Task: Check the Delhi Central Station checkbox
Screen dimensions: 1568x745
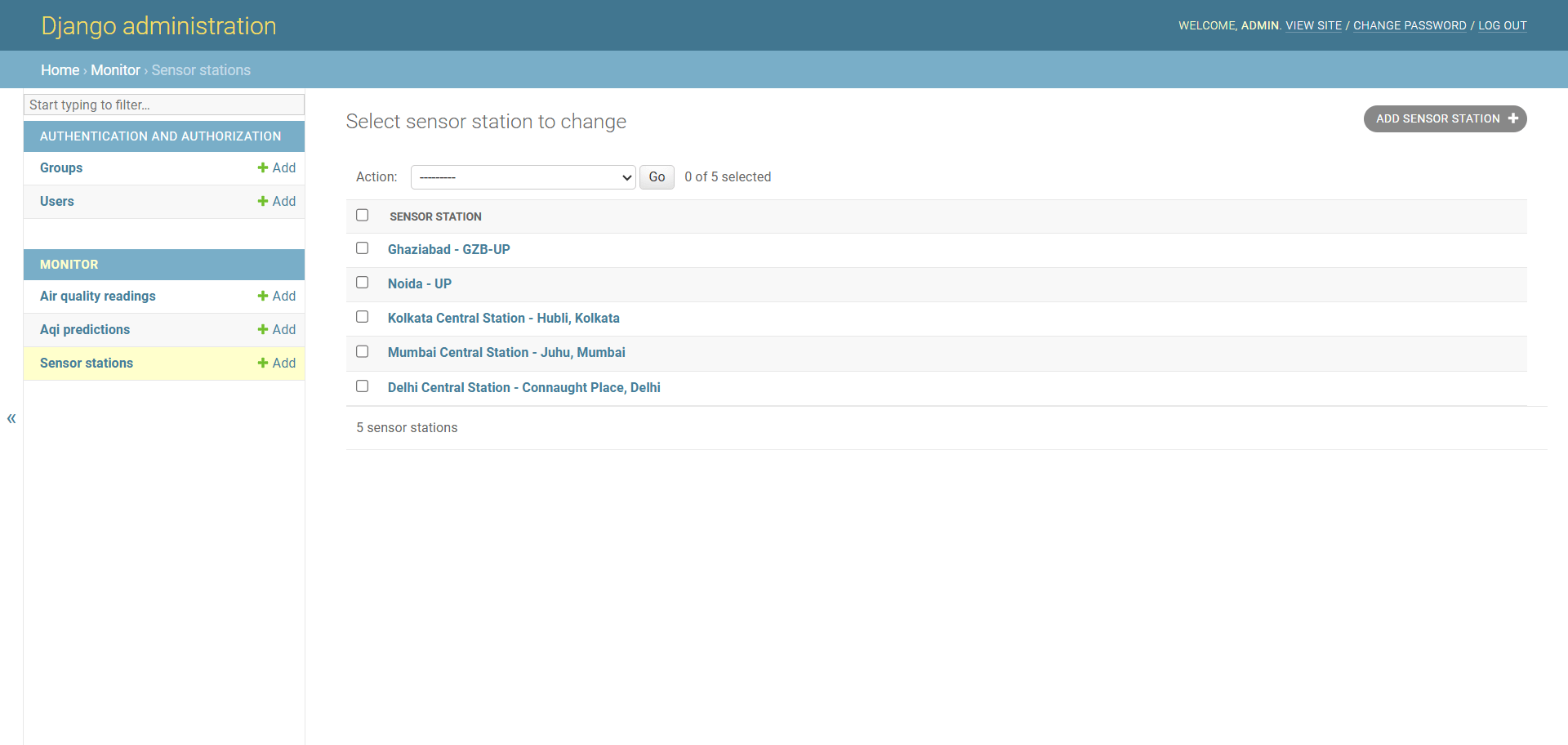Action: 363,386
